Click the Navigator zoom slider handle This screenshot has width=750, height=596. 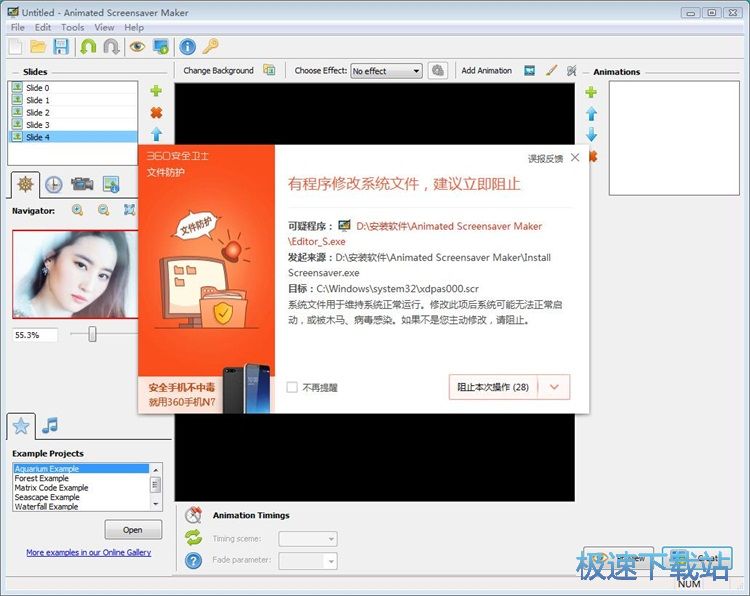[92, 334]
